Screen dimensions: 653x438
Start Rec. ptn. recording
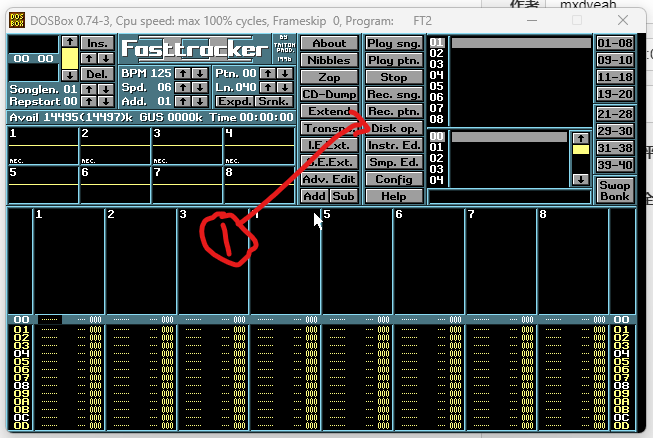[394, 111]
